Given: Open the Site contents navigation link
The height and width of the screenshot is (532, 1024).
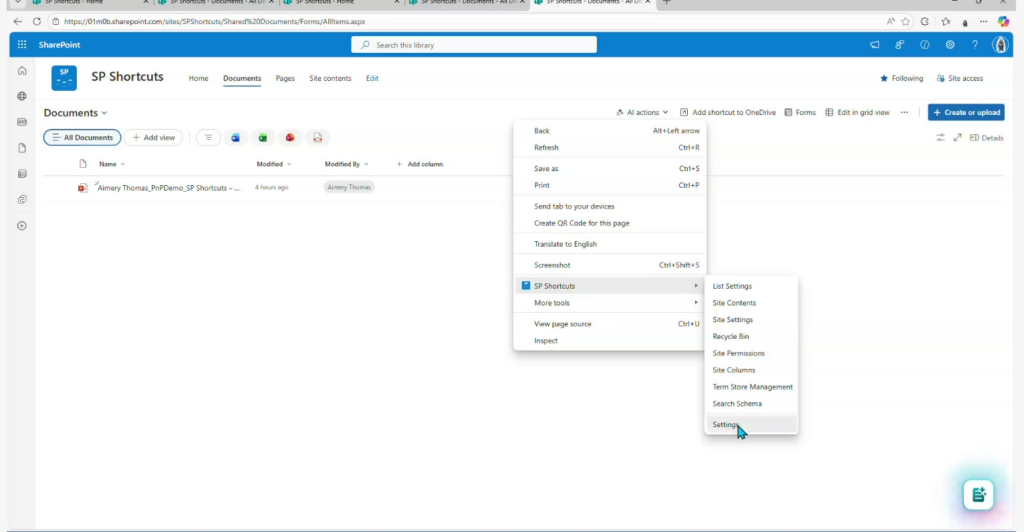Looking at the screenshot, I should coord(330,78).
